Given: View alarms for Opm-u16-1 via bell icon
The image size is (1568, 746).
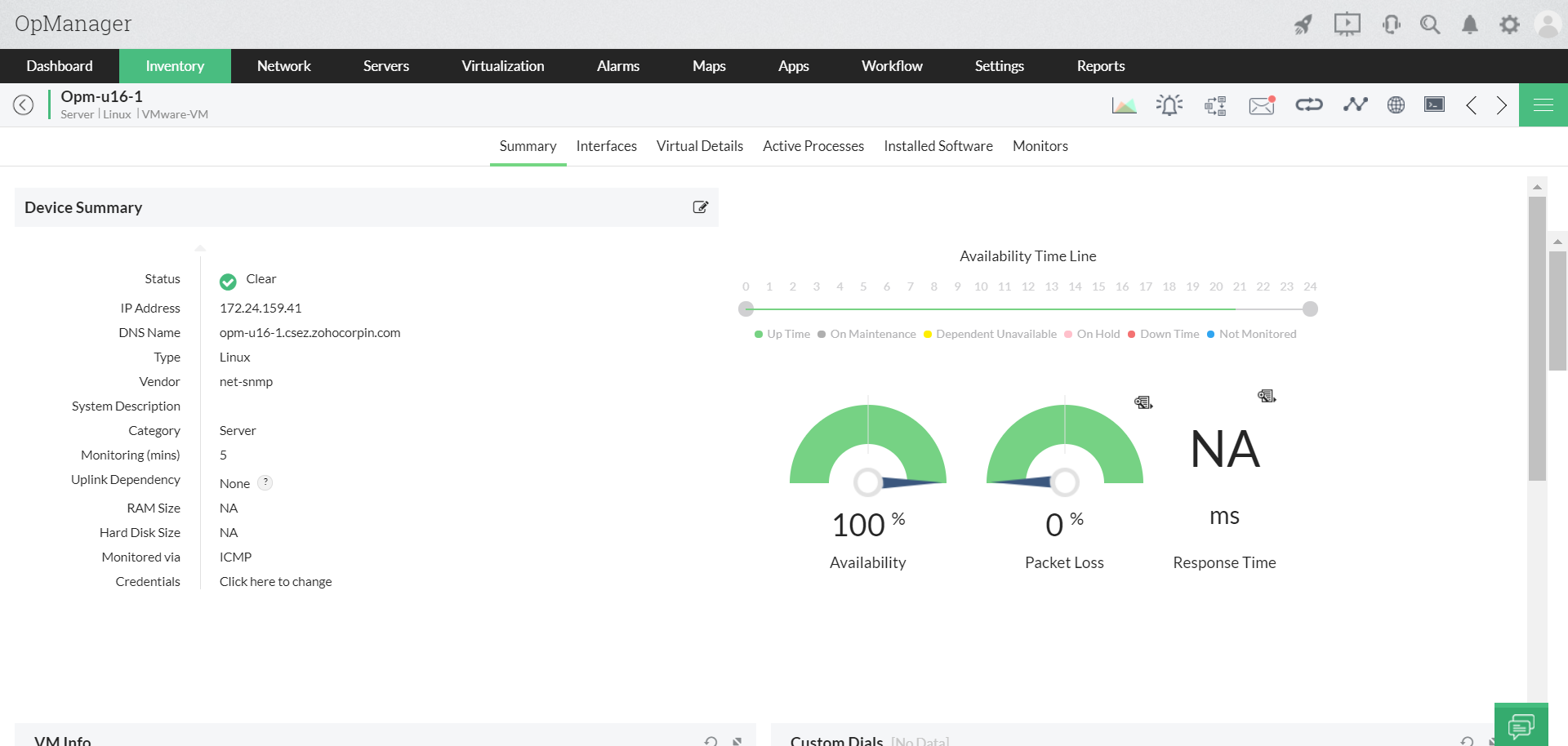Looking at the screenshot, I should tap(1169, 104).
